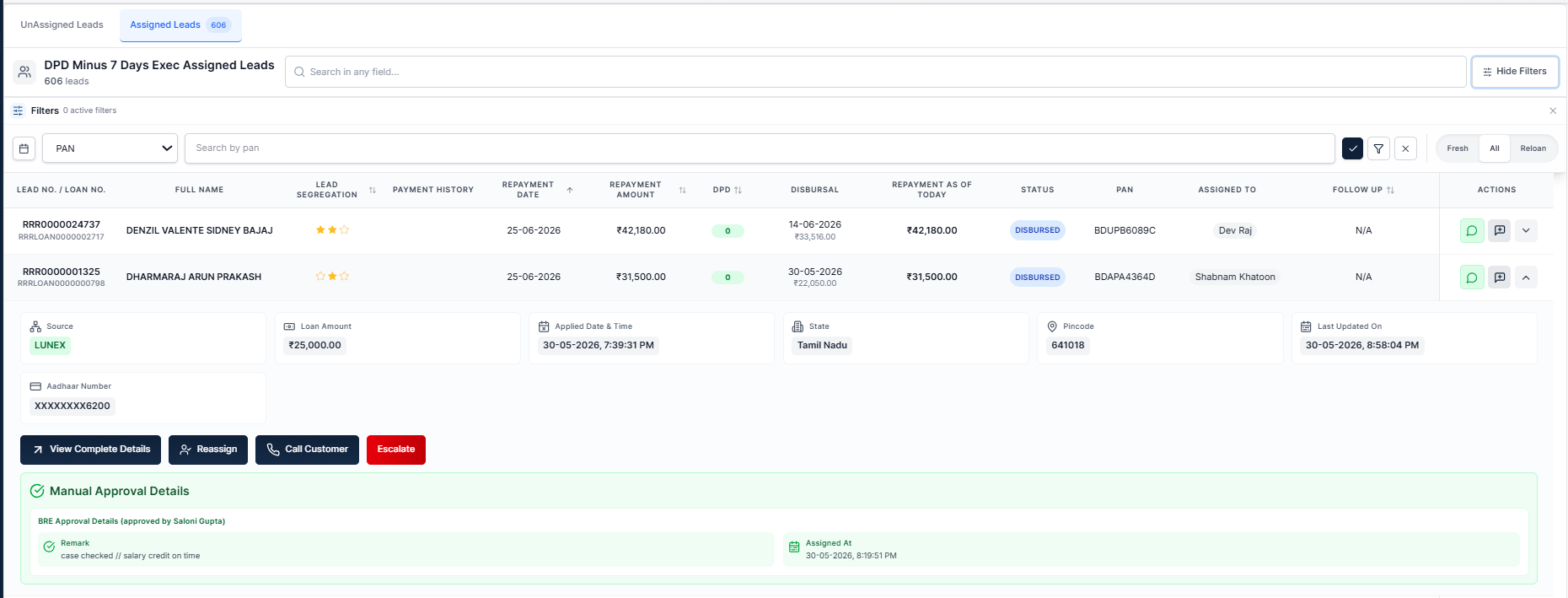Clear filters with the X icon button
This screenshot has width=1568, height=598.
pos(1405,148)
